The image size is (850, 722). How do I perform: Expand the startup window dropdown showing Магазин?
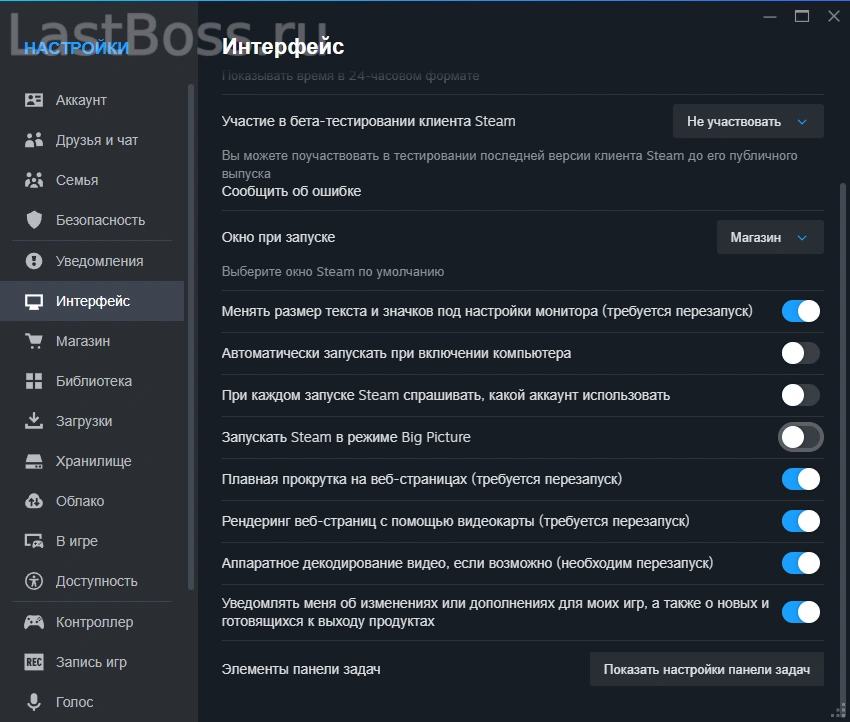coord(769,238)
